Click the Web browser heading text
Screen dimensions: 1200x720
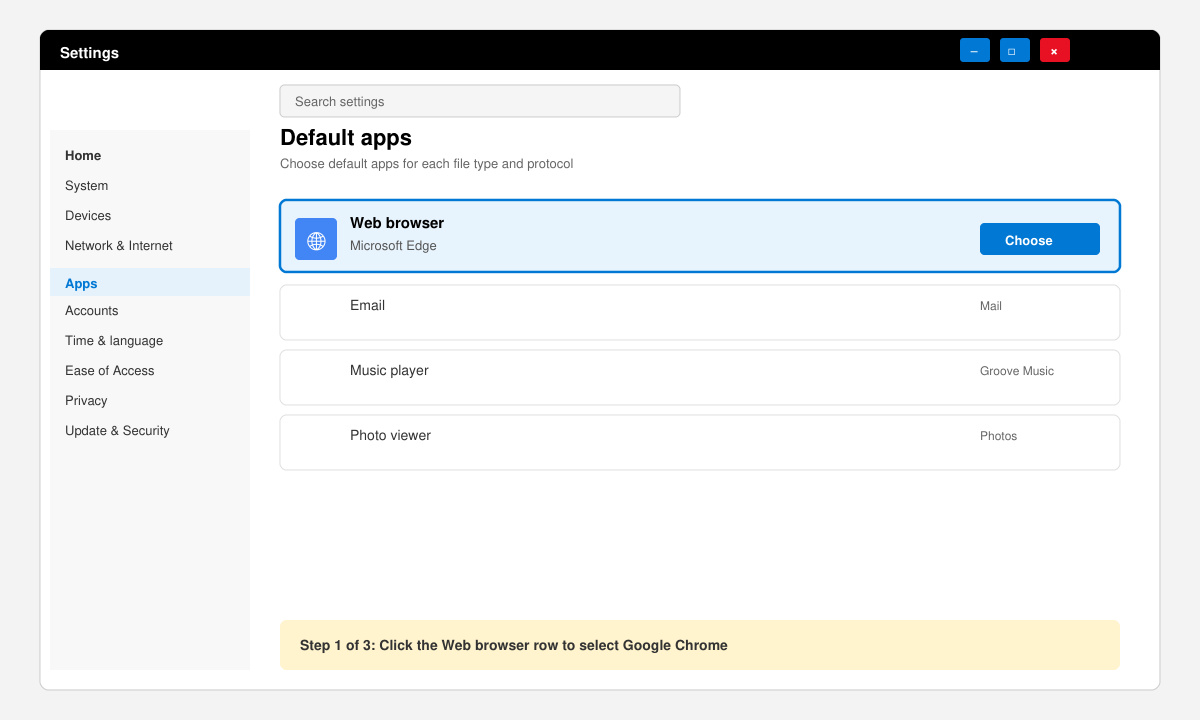397,223
